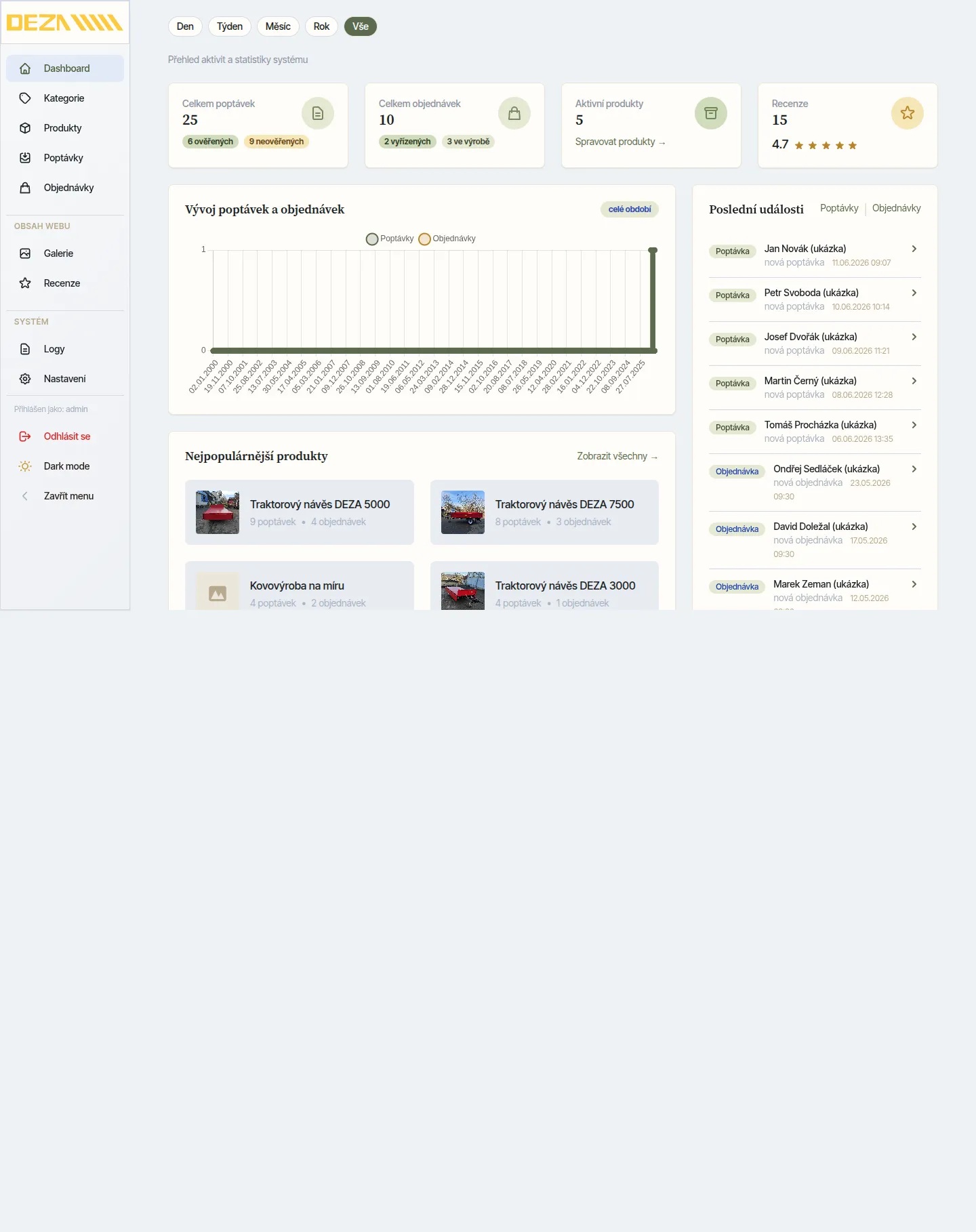Screen dimensions: 976x1232
Task: Open Traktorový návěs DEZA 7500 thumbnail
Action: 463,512
